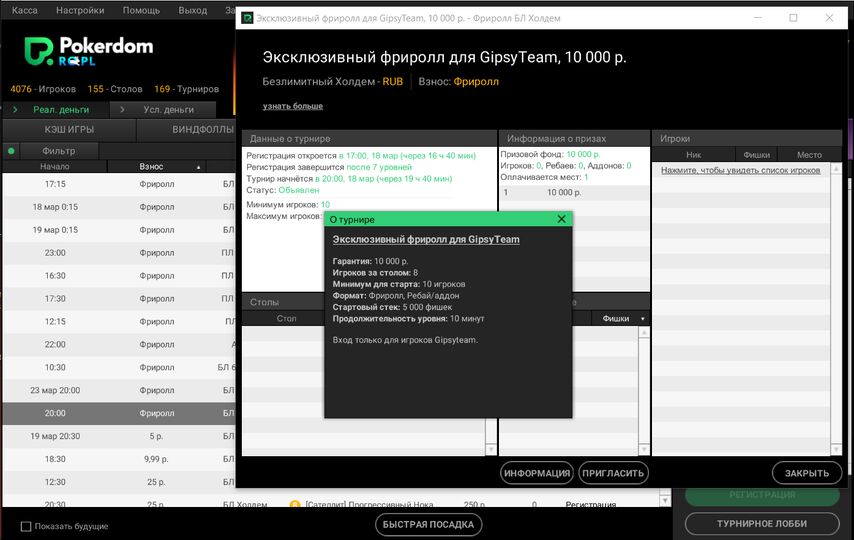
Task: Click scroll-down arrow of players list scrollbar
Action: (836, 450)
